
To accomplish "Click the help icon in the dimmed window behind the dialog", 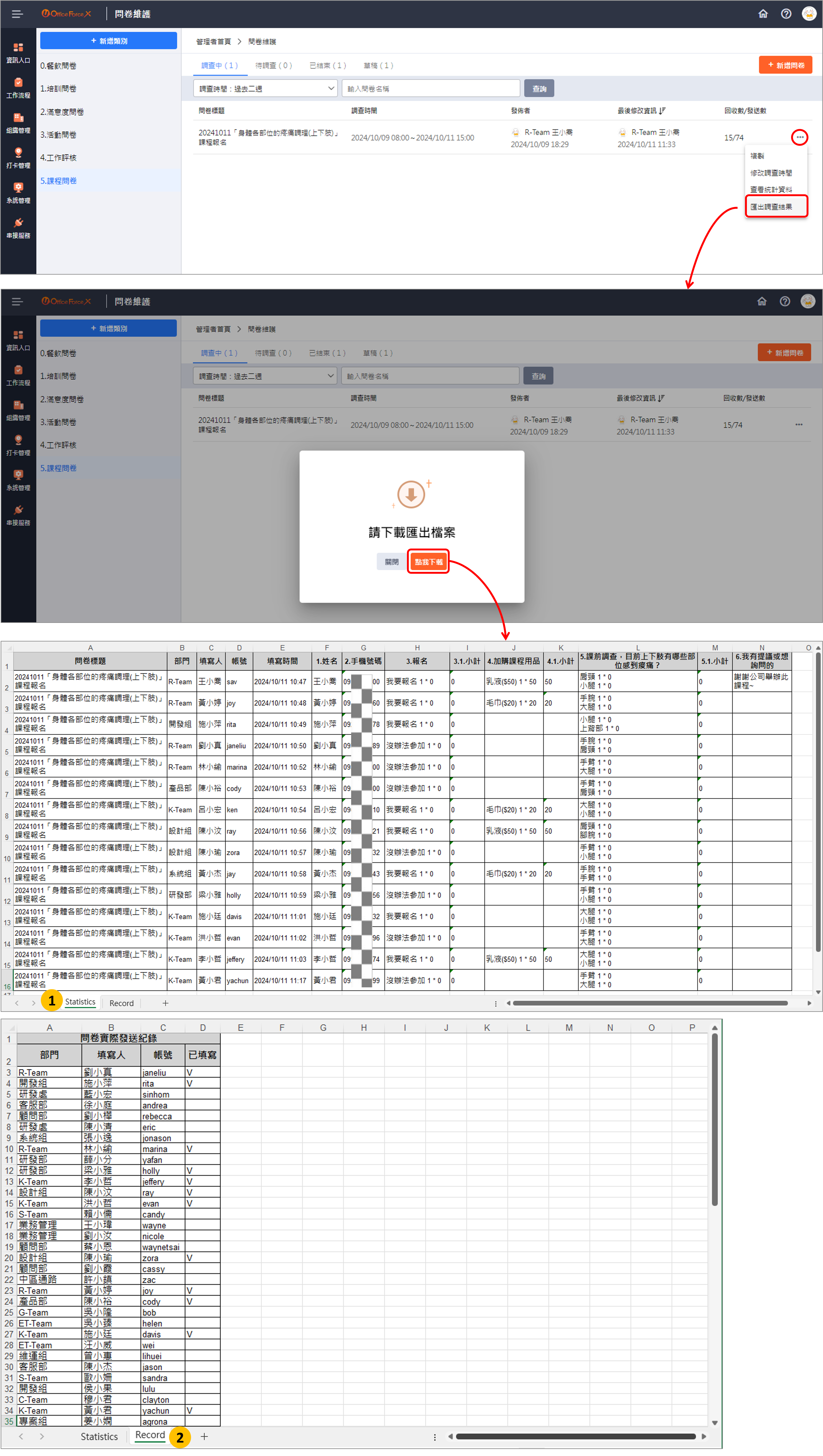I will (x=785, y=301).
